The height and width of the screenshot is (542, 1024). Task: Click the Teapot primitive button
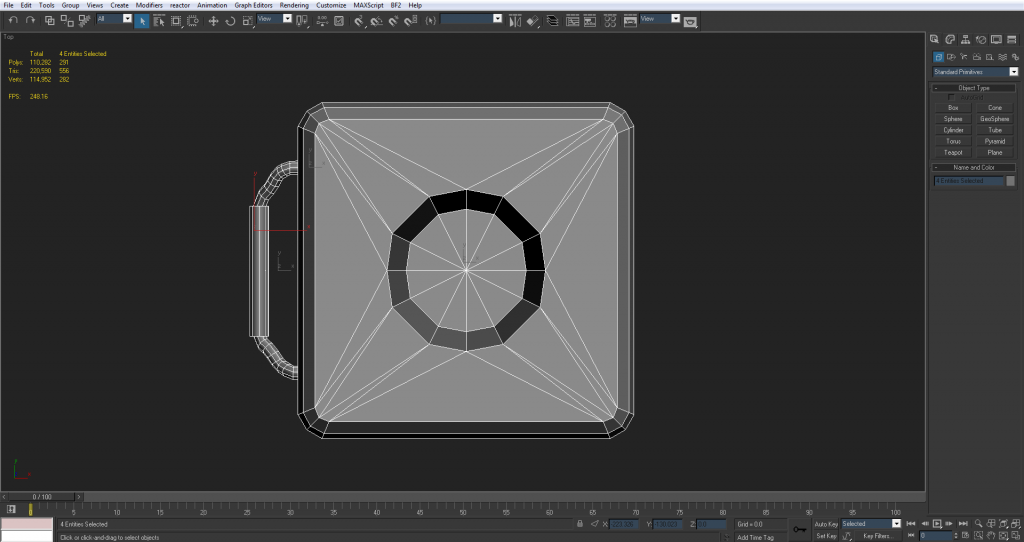953,152
